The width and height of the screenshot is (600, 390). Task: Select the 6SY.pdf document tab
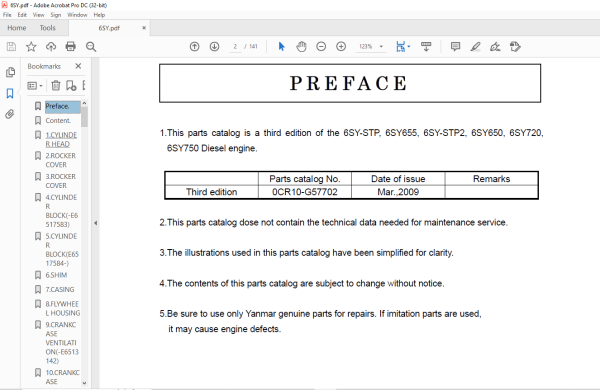(109, 28)
